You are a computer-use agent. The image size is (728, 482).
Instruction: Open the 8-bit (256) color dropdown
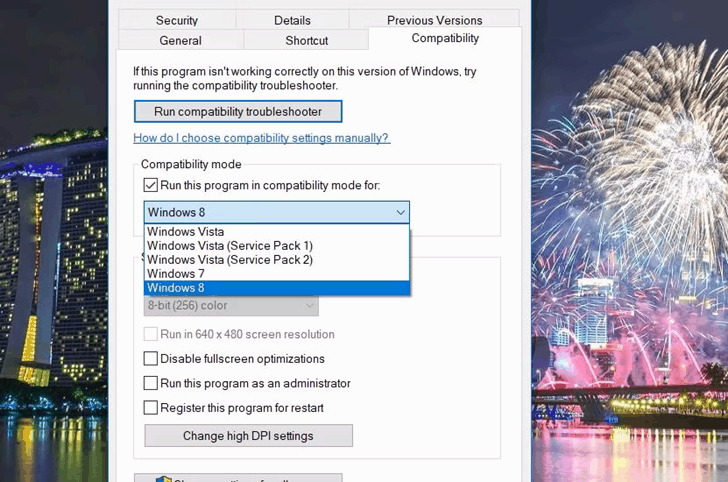coord(231,305)
